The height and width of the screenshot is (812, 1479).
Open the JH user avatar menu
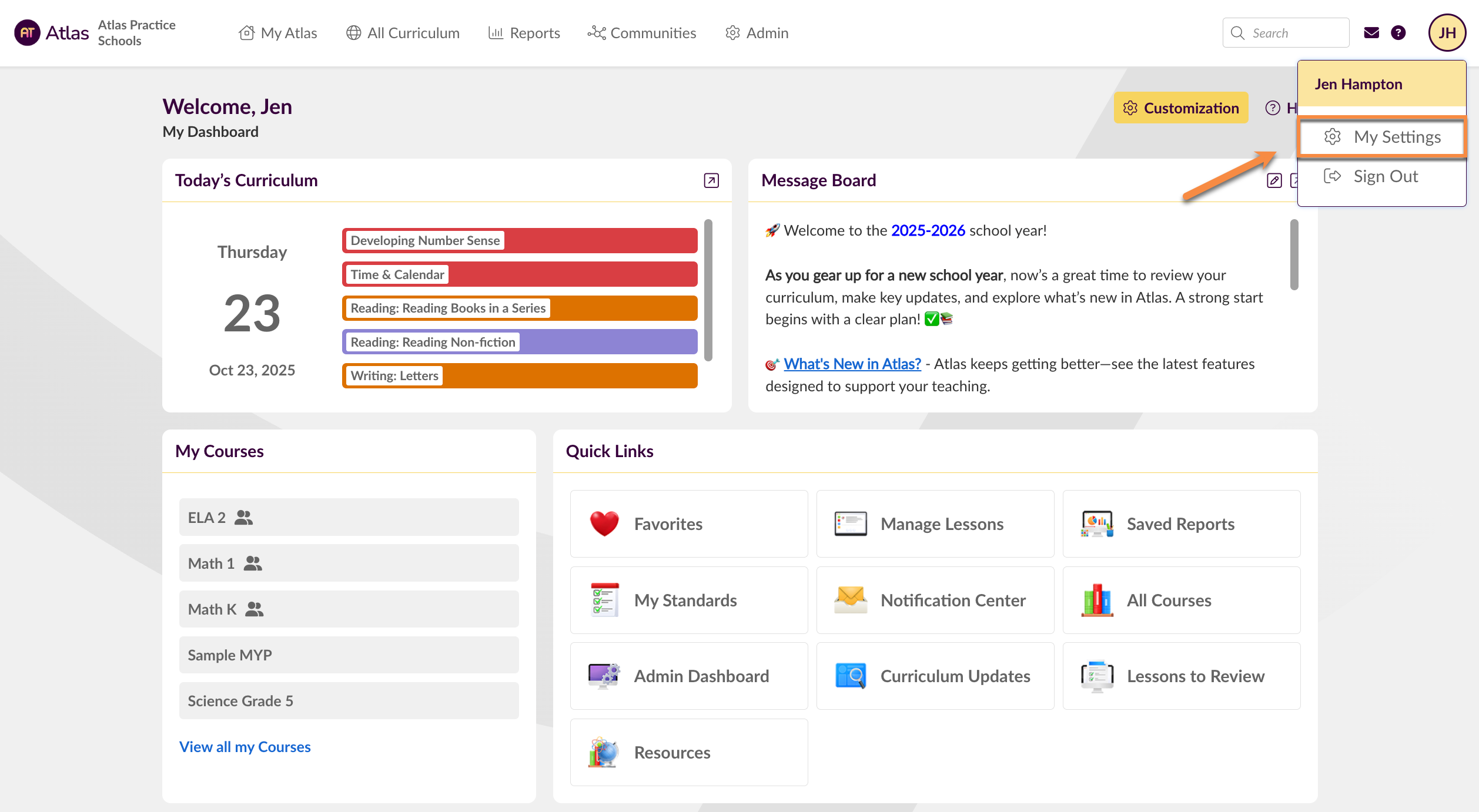(x=1446, y=33)
